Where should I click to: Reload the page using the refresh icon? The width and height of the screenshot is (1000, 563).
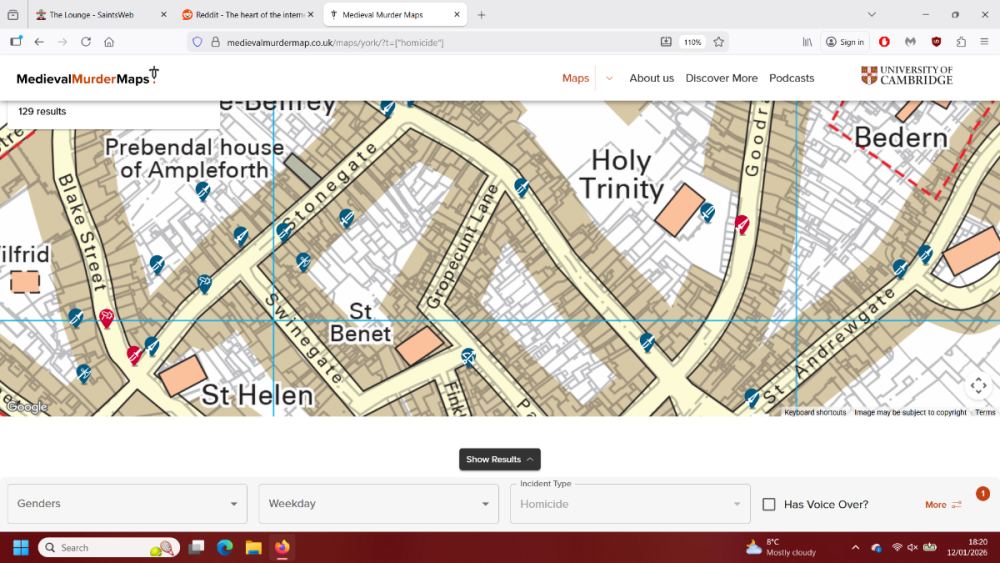coord(86,42)
